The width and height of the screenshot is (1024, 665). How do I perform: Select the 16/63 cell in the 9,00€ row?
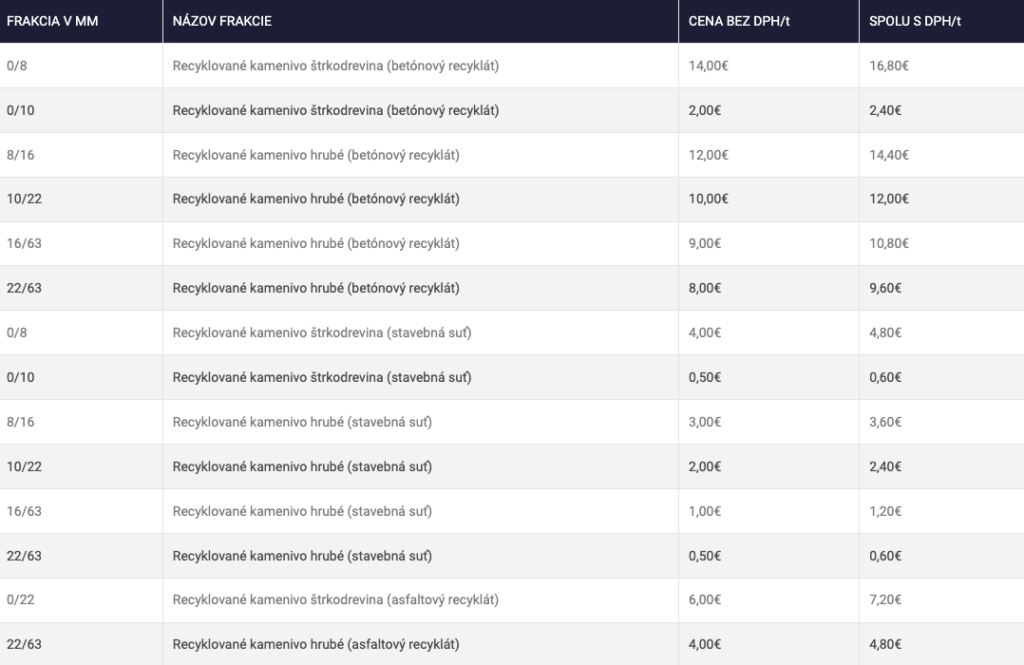click(x=81, y=244)
